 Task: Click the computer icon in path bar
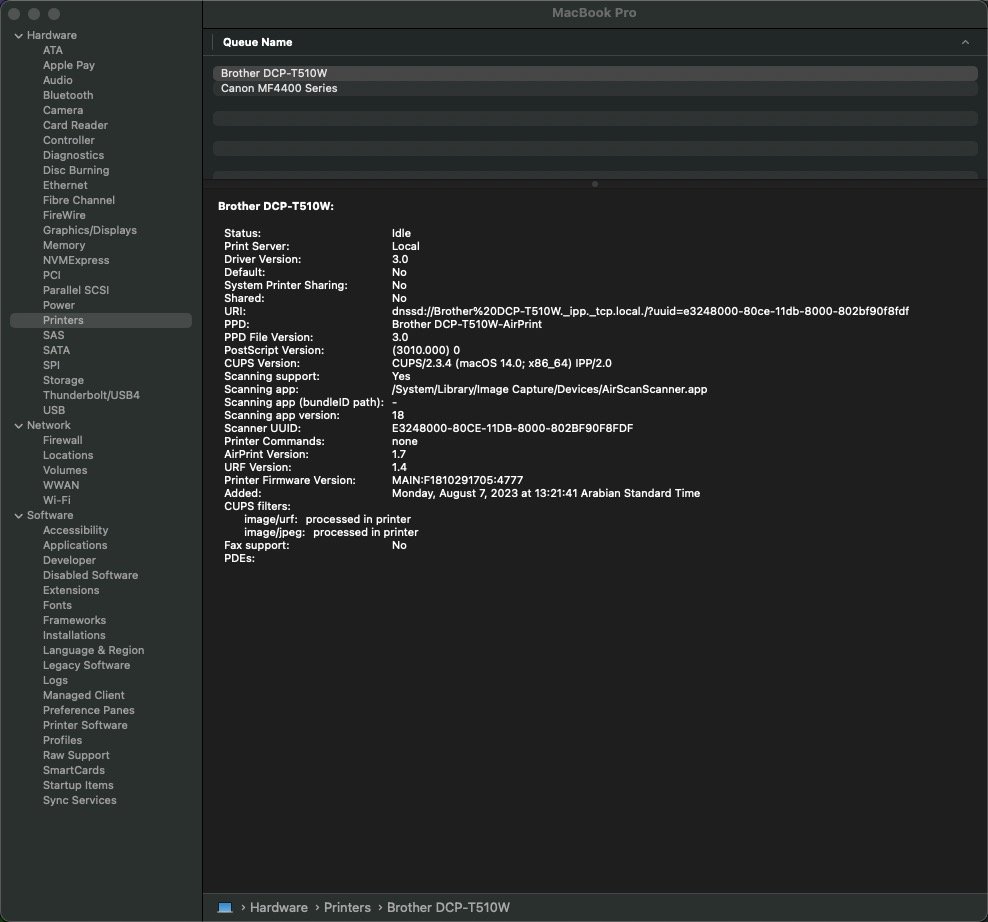point(225,908)
